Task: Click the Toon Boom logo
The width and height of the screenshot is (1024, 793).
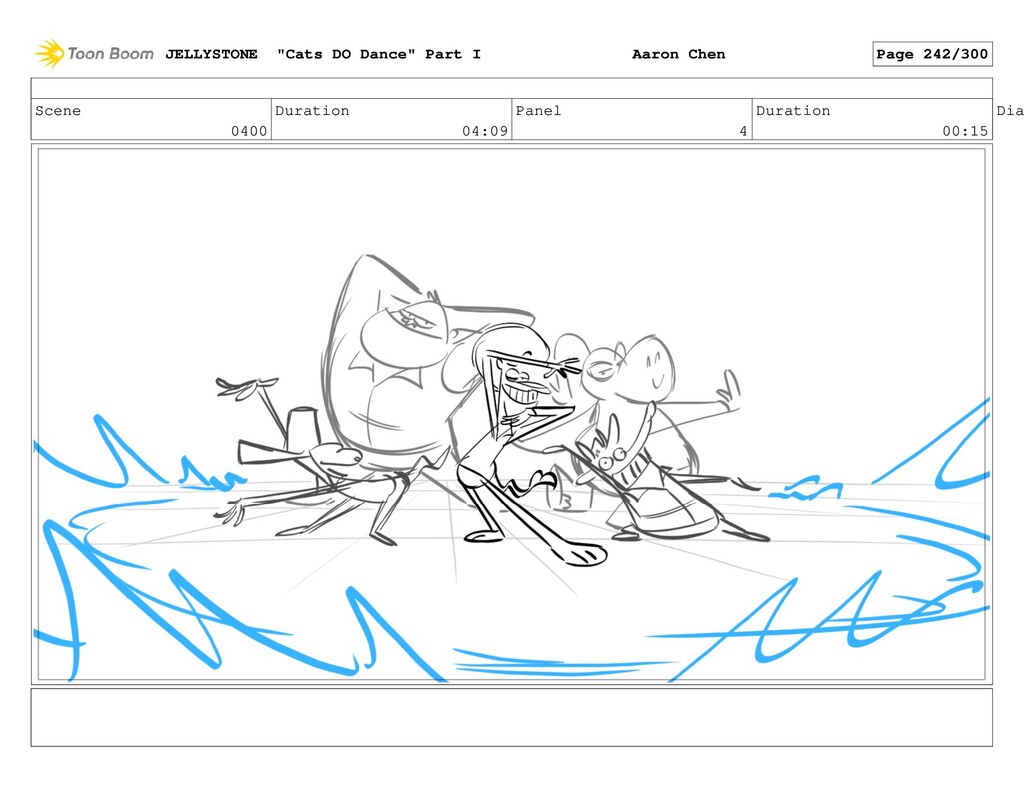Action: tap(93, 54)
